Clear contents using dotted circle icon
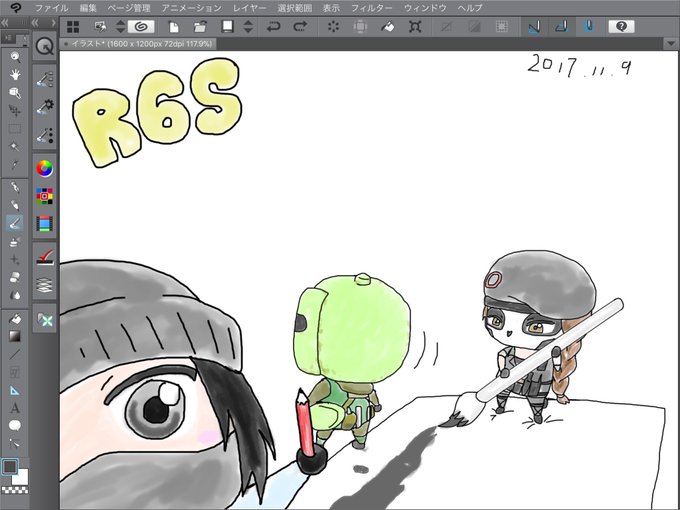Screen dimensions: 680x510 333,27
